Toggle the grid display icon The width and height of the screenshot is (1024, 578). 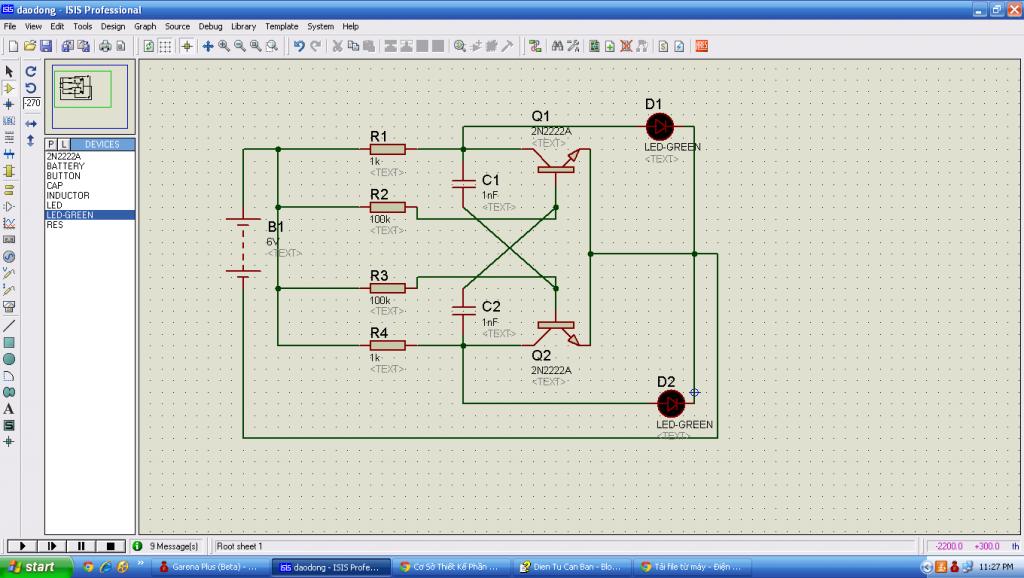click(x=165, y=46)
